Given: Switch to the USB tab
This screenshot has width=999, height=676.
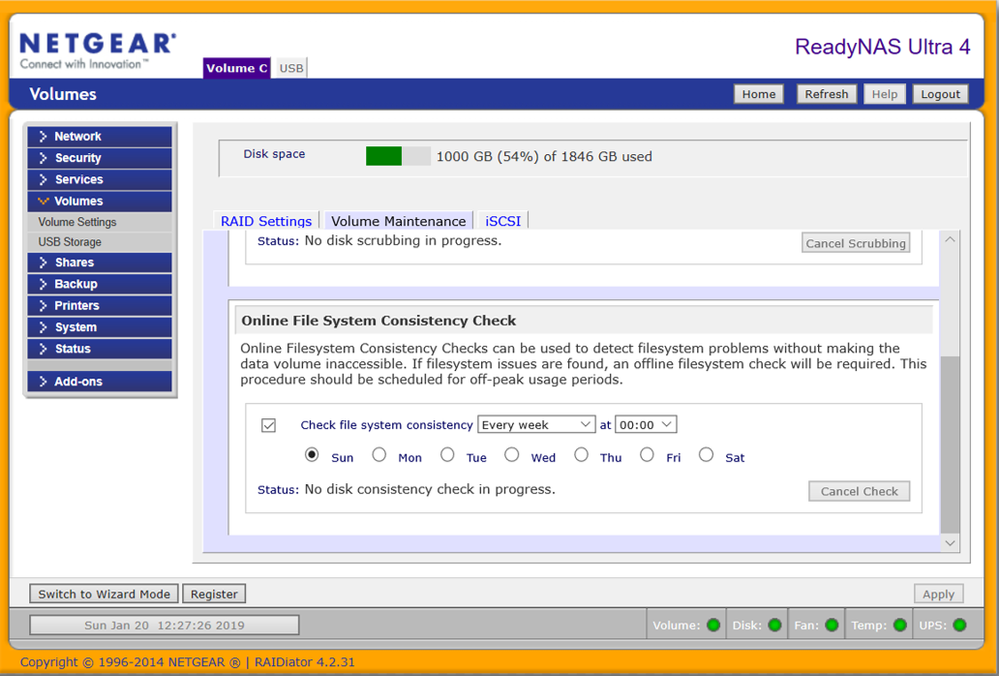Looking at the screenshot, I should 291,68.
